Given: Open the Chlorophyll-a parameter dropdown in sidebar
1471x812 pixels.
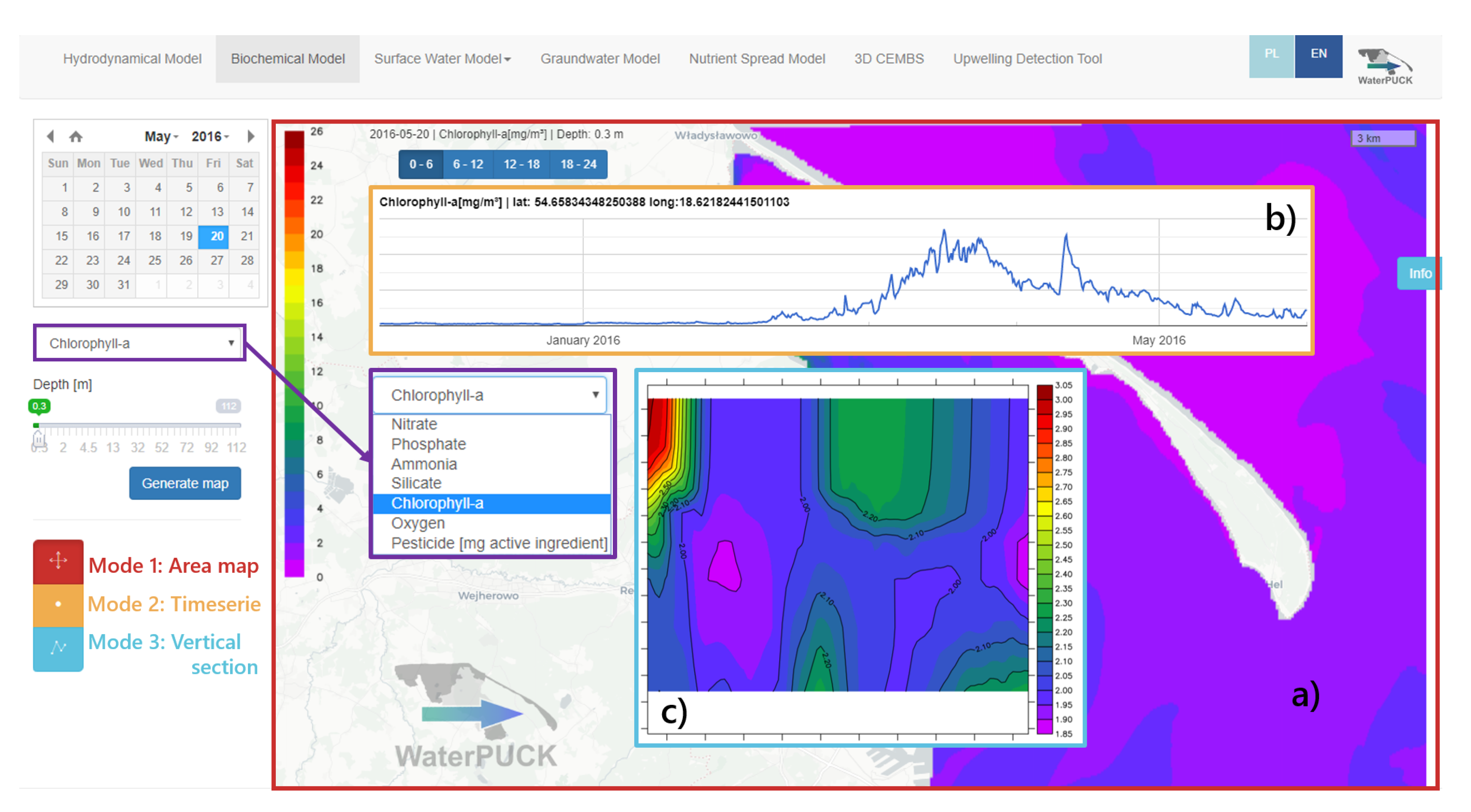Looking at the screenshot, I should (141, 343).
